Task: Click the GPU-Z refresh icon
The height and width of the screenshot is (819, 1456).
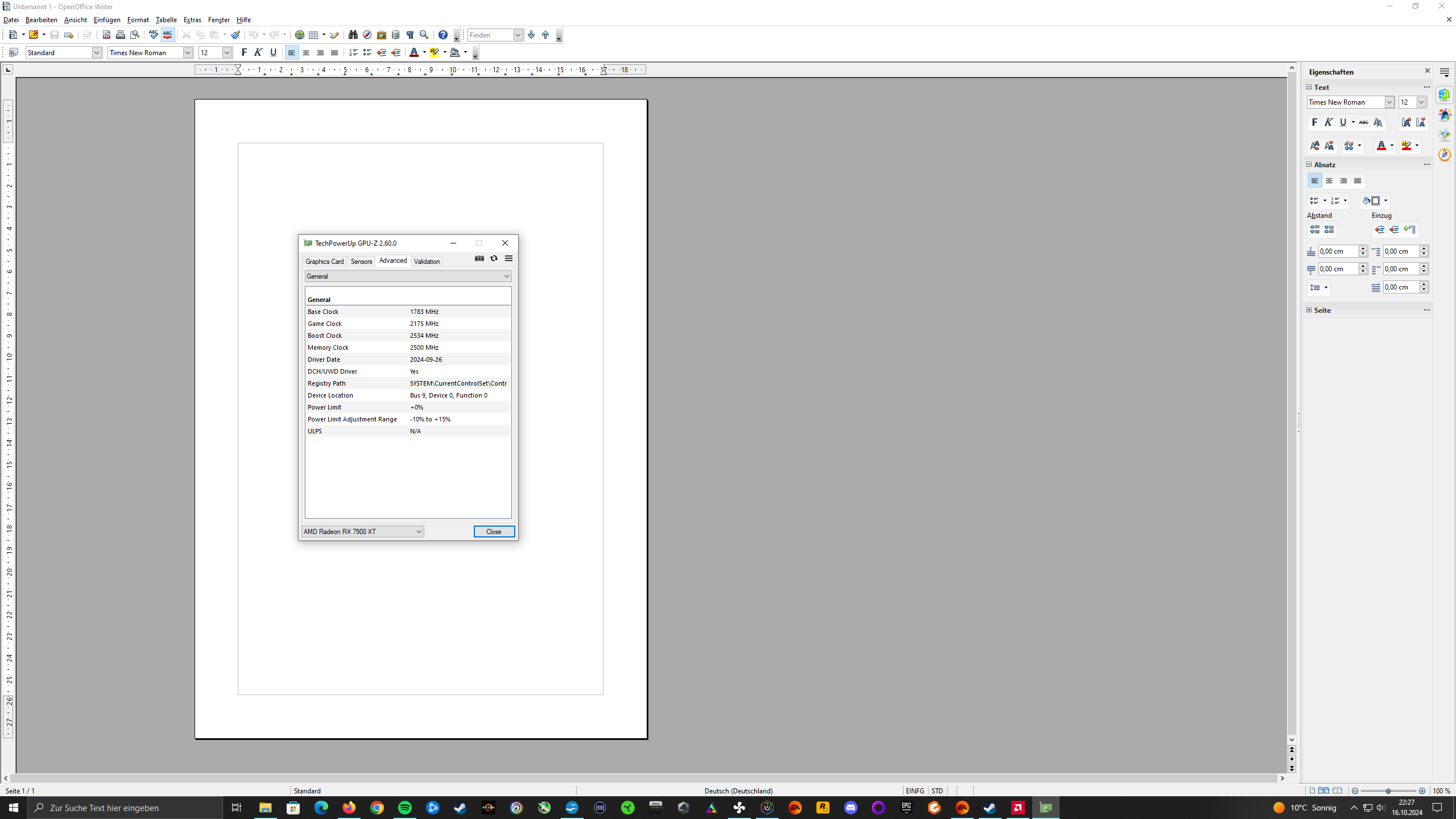Action: (494, 258)
